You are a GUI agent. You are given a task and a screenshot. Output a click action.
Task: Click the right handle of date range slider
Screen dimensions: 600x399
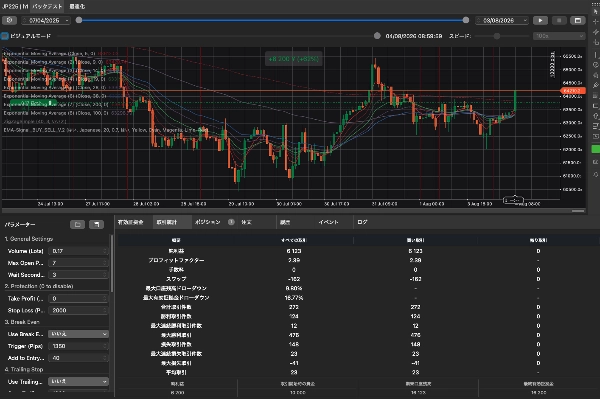[x=466, y=20]
